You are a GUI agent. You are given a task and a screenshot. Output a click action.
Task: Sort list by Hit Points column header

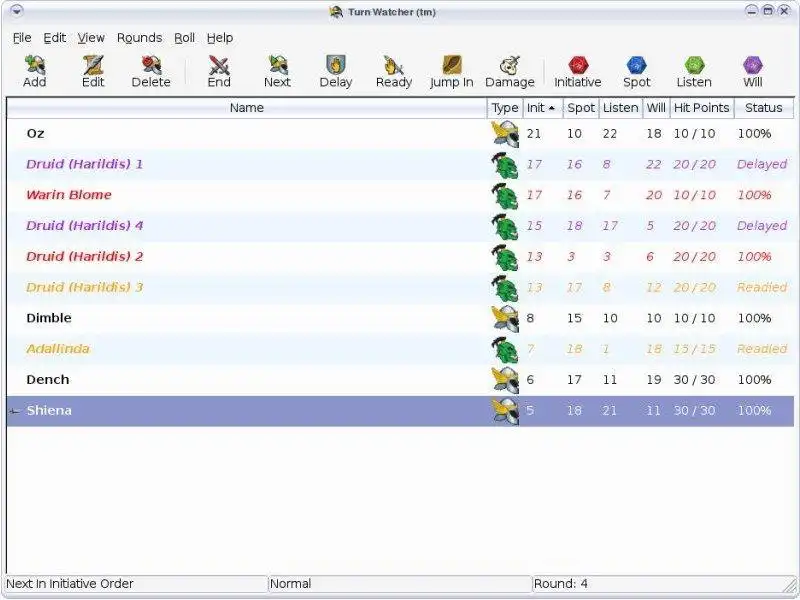pos(702,108)
